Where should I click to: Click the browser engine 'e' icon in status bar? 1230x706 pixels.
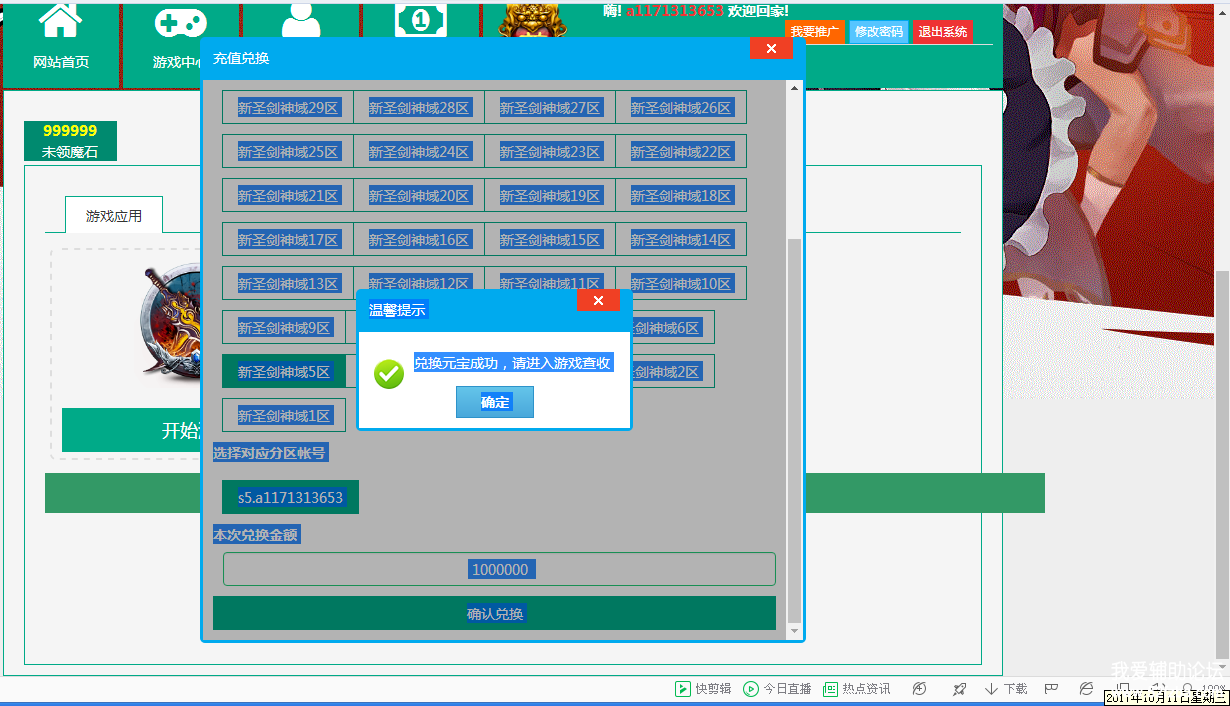[x=1086, y=689]
